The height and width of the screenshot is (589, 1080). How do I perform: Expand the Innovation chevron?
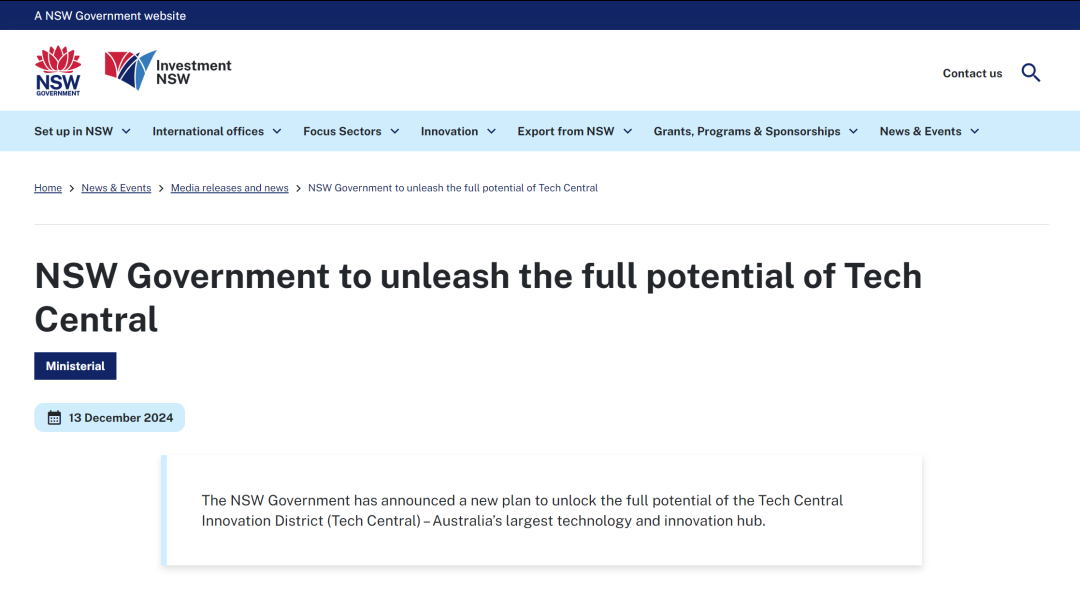(x=491, y=131)
